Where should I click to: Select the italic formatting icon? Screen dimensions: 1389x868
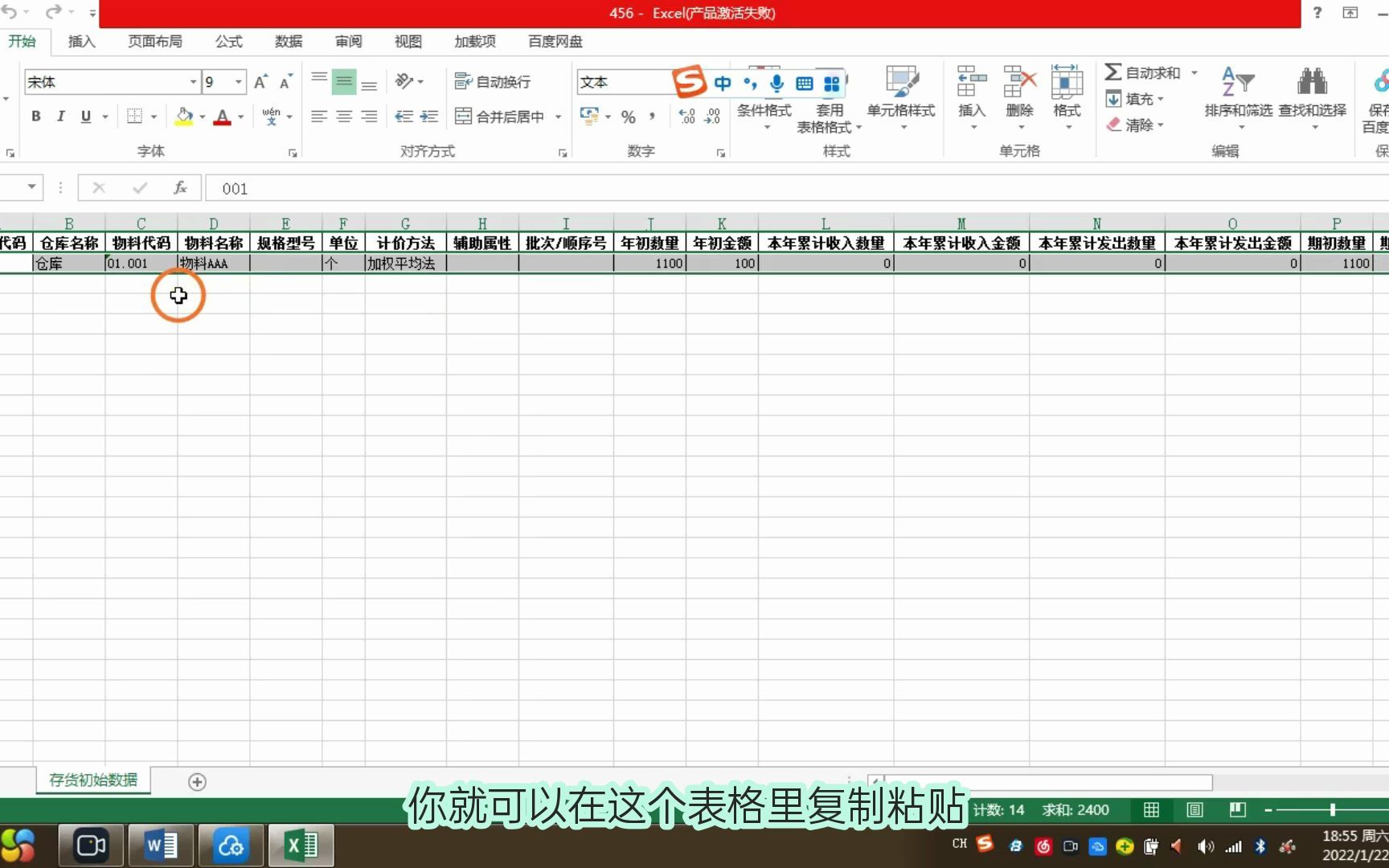60,117
